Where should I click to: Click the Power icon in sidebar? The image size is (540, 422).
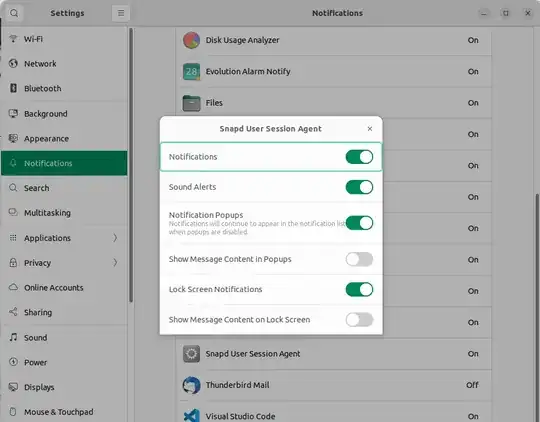pyautogui.click(x=13, y=362)
